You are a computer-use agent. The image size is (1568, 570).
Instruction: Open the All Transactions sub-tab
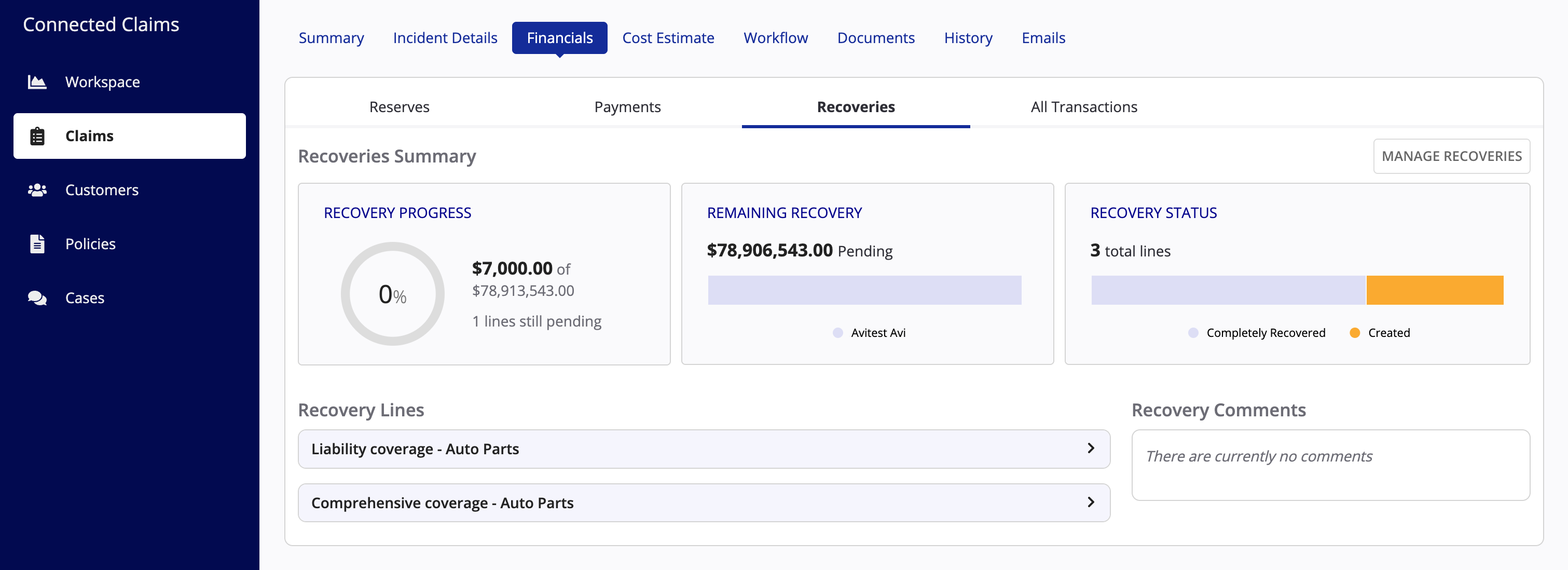point(1083,106)
